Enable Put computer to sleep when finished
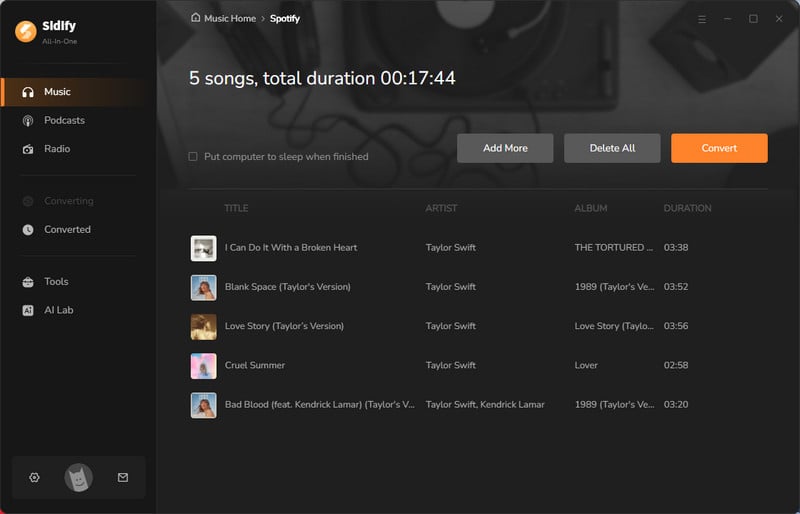This screenshot has width=800, height=514. (x=193, y=157)
